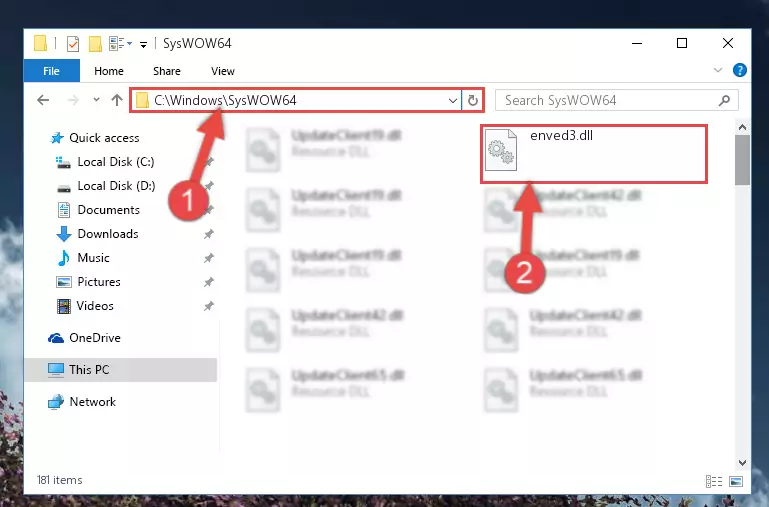Expand the address bar history dropdown
The width and height of the screenshot is (769, 507).
pos(453,101)
